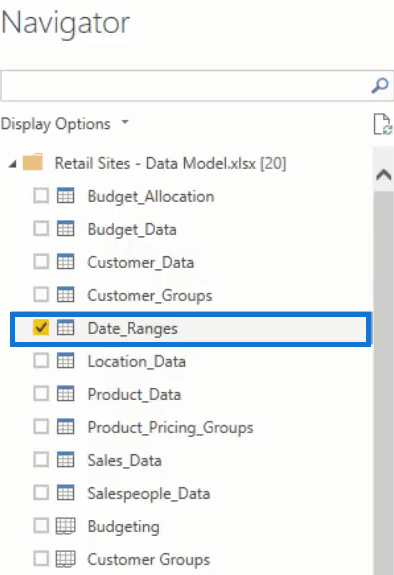Click the search magnifier icon

380,85
